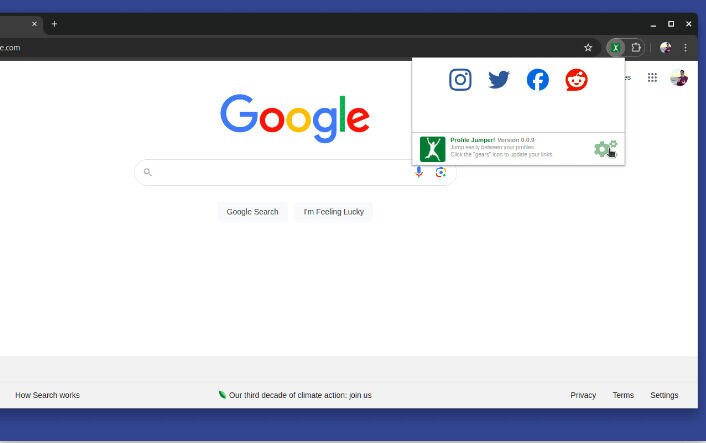Bookmark this page with the star icon
706x443 pixels.
click(588, 47)
